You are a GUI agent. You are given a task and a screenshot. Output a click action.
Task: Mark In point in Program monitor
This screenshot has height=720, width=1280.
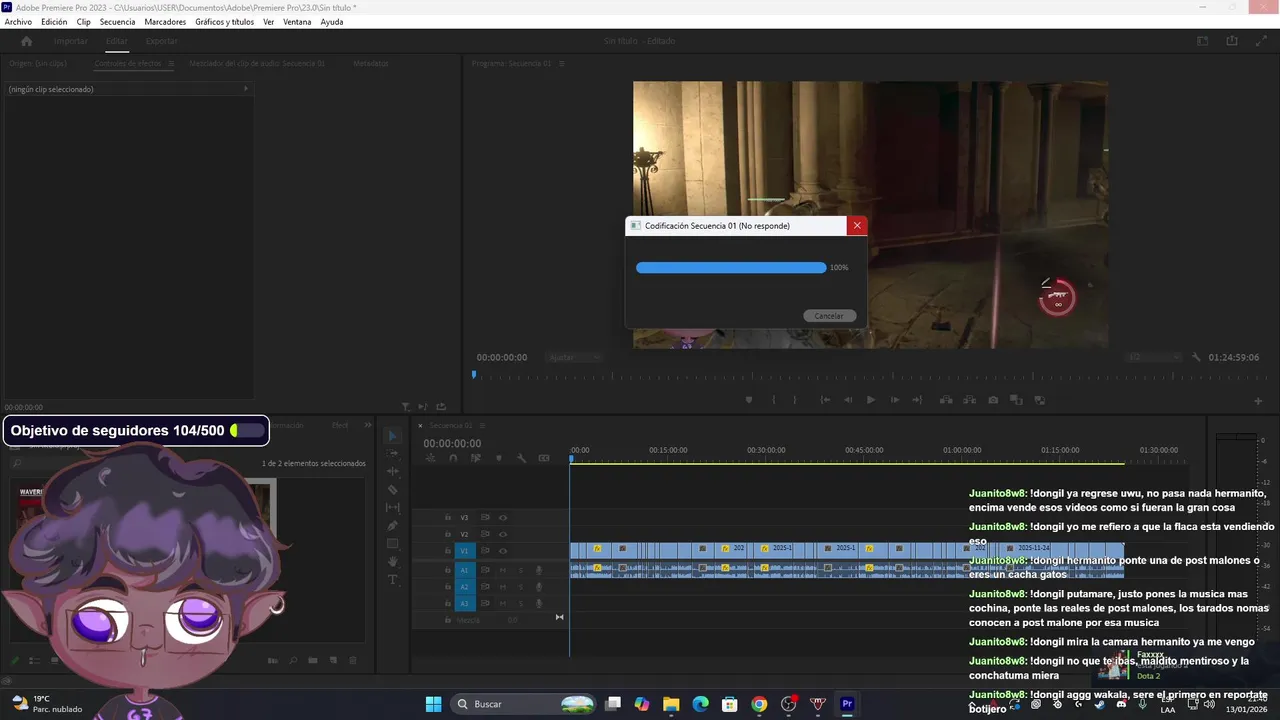773,400
